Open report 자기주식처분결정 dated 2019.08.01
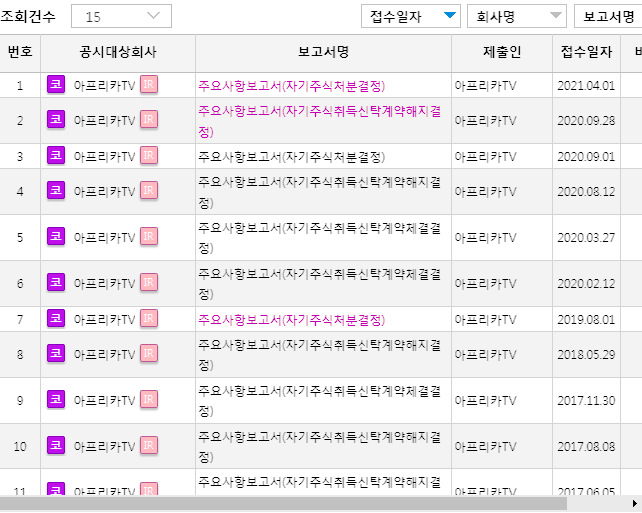 (292, 319)
